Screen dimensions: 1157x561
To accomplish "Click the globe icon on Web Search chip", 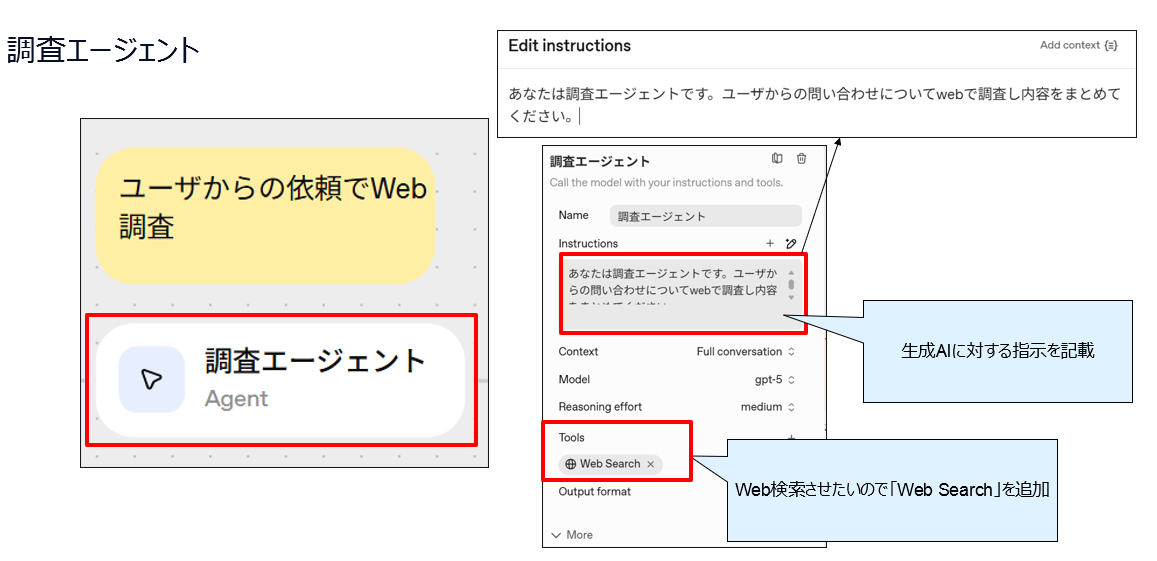I will [x=571, y=464].
